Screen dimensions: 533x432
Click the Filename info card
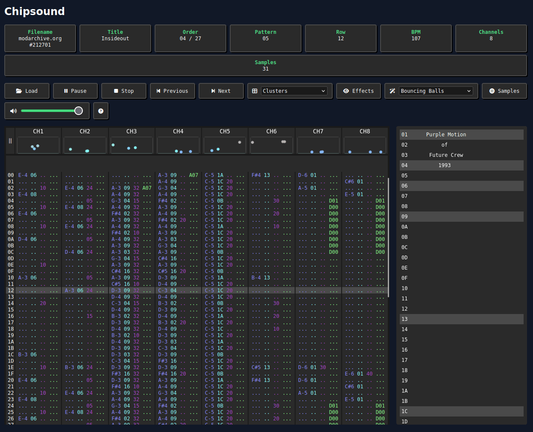point(40,38)
